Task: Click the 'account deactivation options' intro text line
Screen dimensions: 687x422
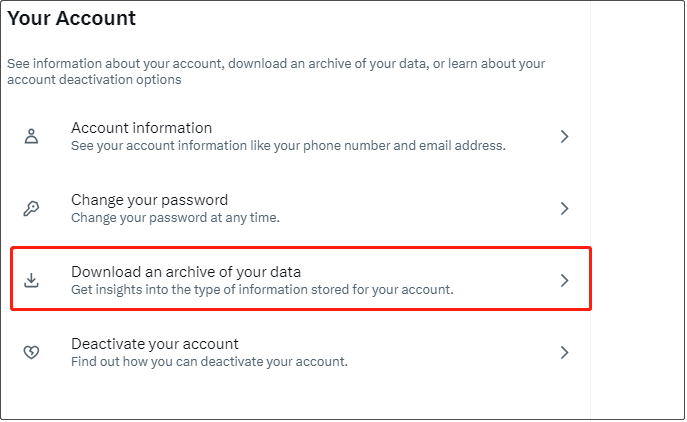Action: click(x=94, y=80)
